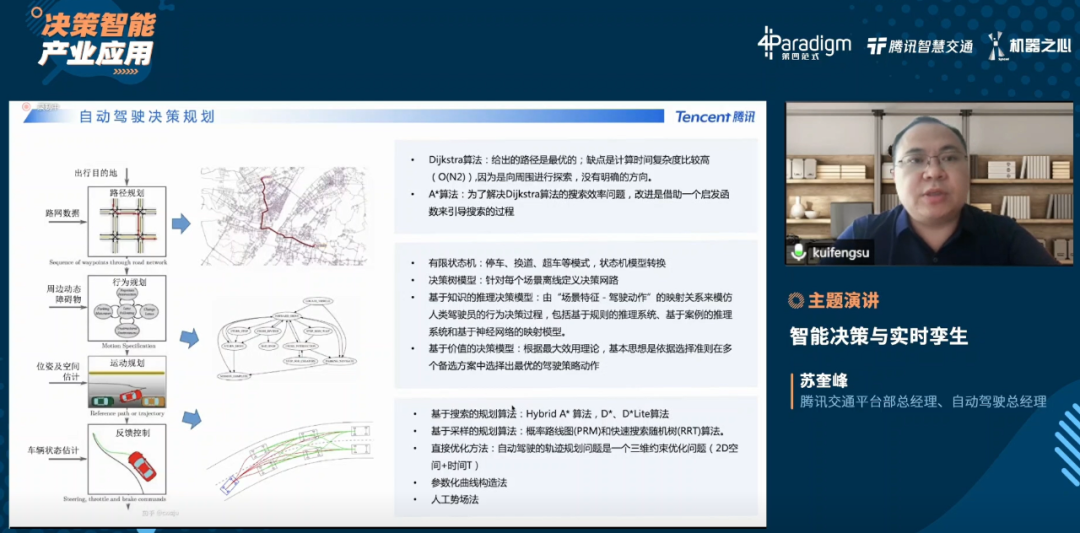Screen dimensions: 1080x533
Task: Select the 运动规划 overtaking cars picture
Action: [x=127, y=382]
